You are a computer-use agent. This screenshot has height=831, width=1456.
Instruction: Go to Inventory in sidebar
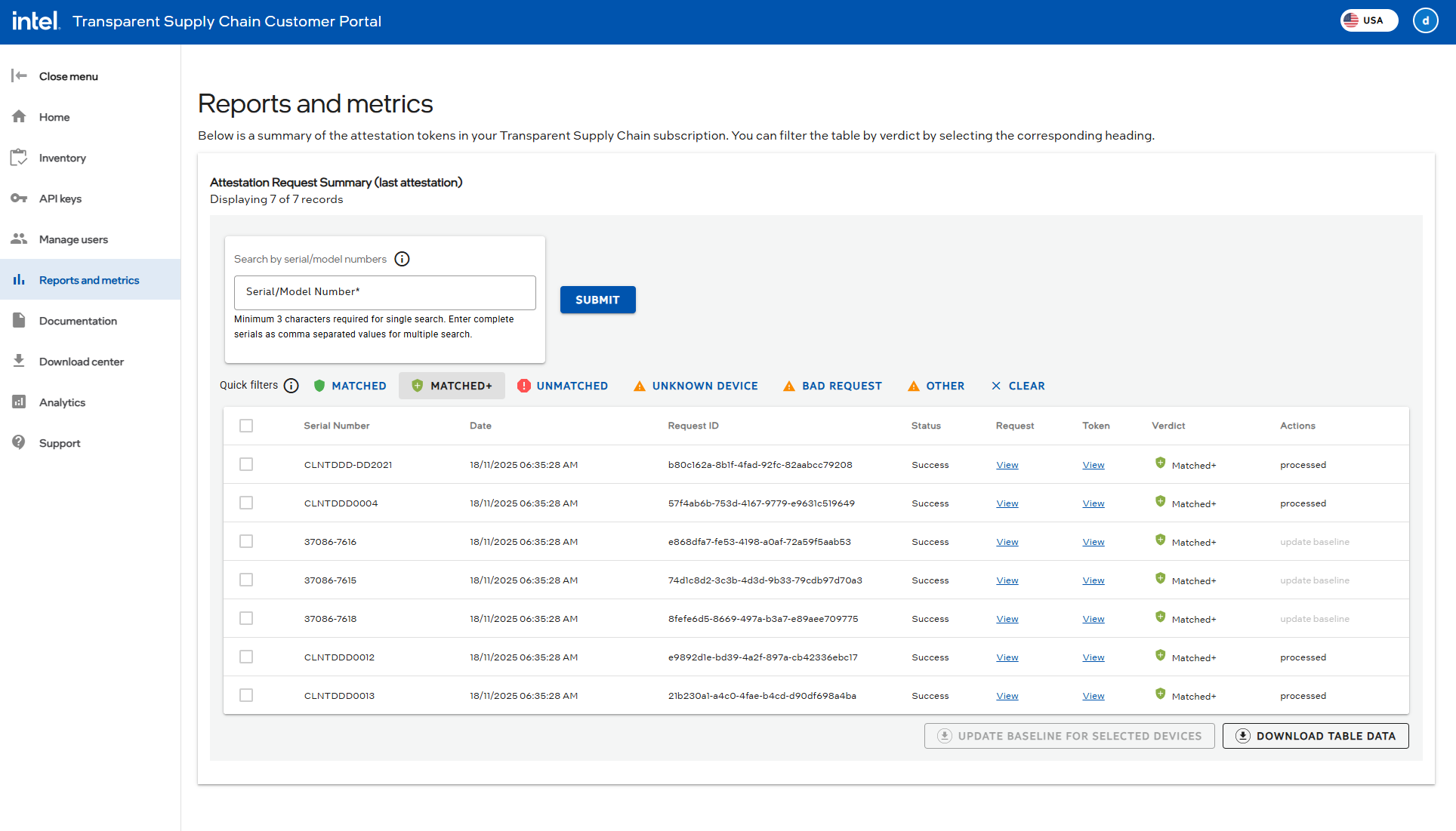tap(91, 158)
